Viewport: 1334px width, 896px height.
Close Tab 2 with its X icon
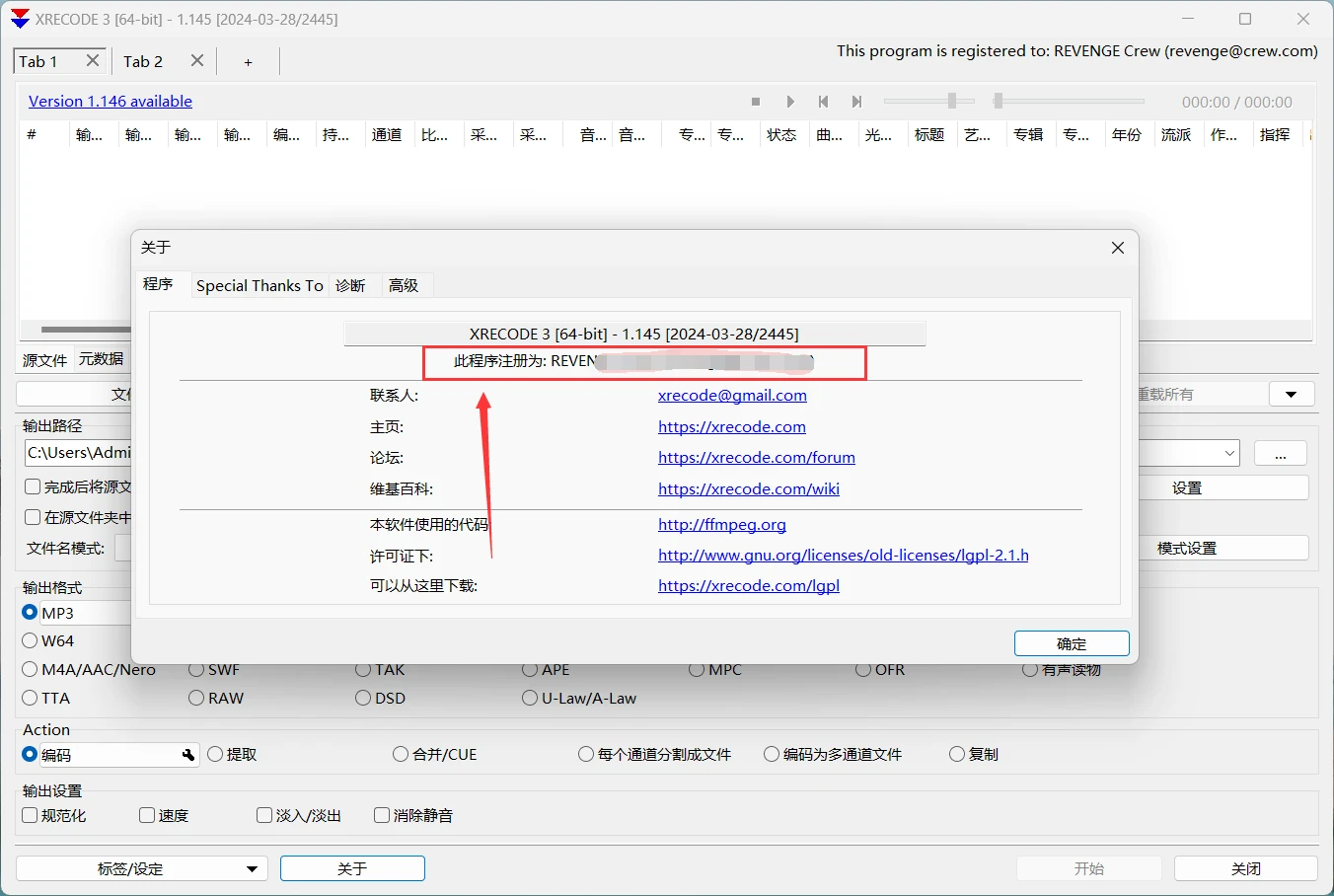[197, 60]
